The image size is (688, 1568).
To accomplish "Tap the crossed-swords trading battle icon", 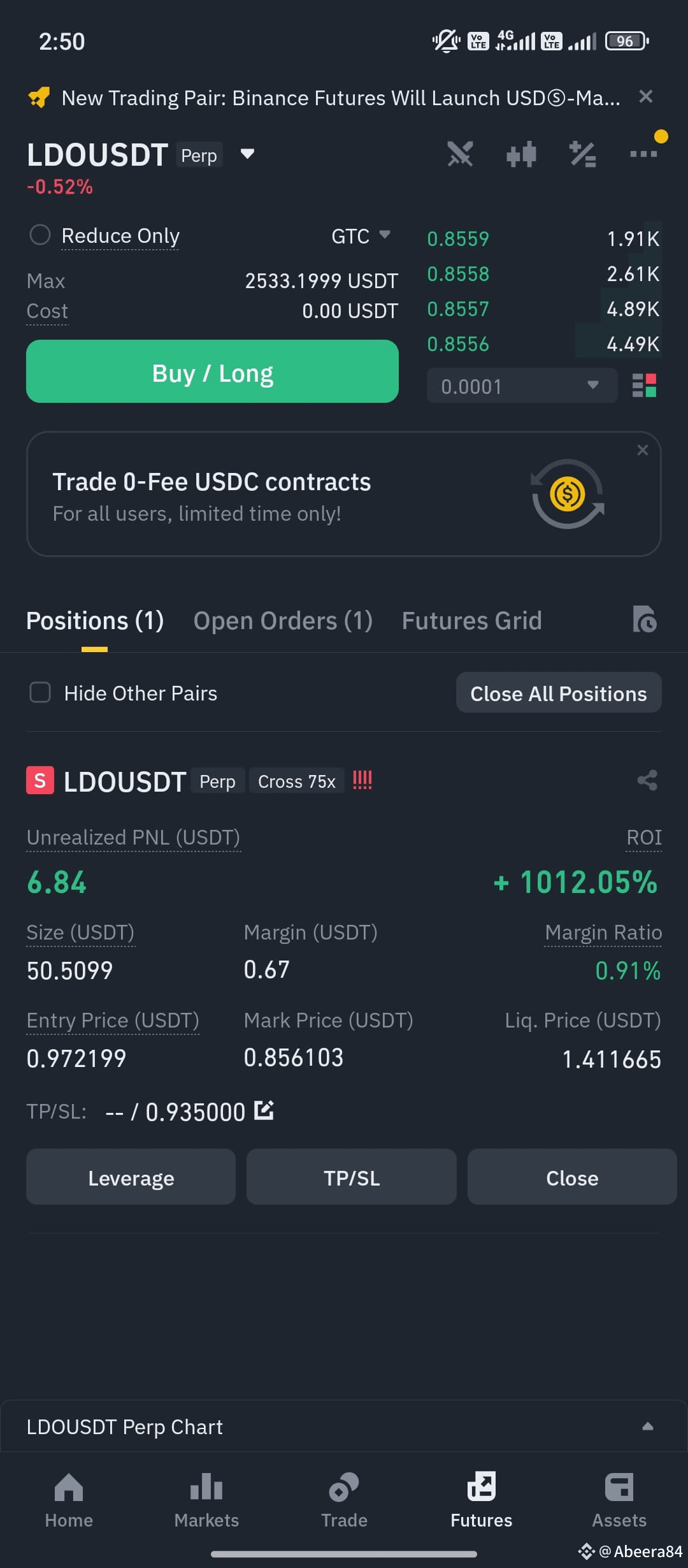I will point(460,154).
